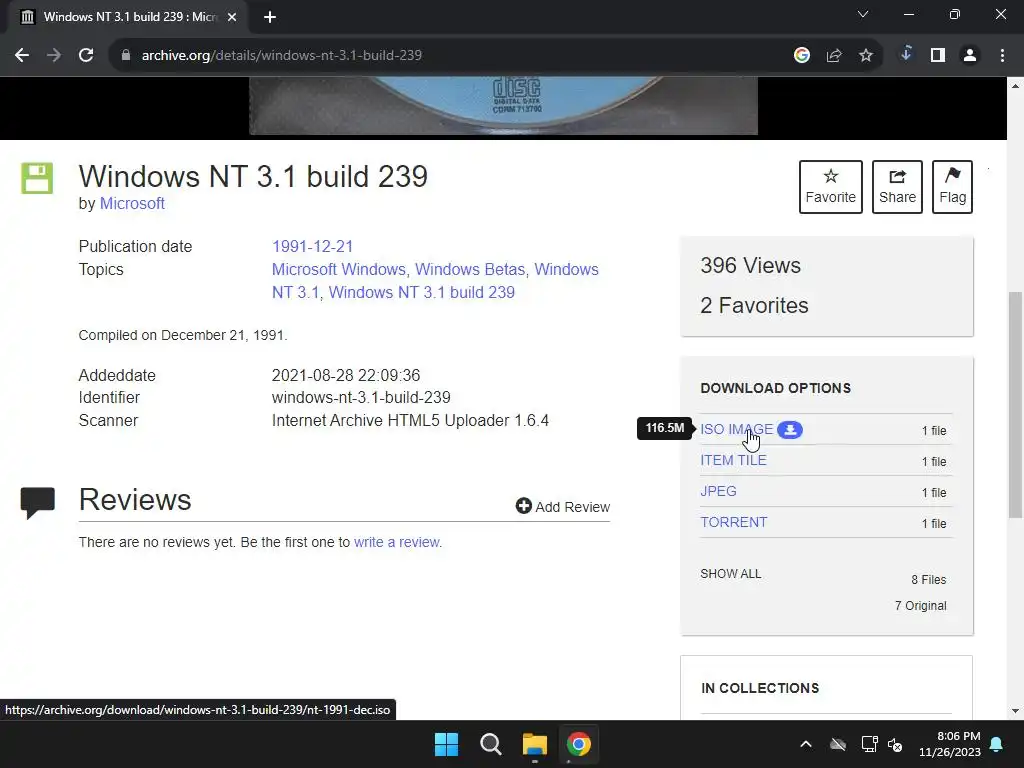Click the green floppy disk software icon
The height and width of the screenshot is (768, 1024).
(37, 178)
